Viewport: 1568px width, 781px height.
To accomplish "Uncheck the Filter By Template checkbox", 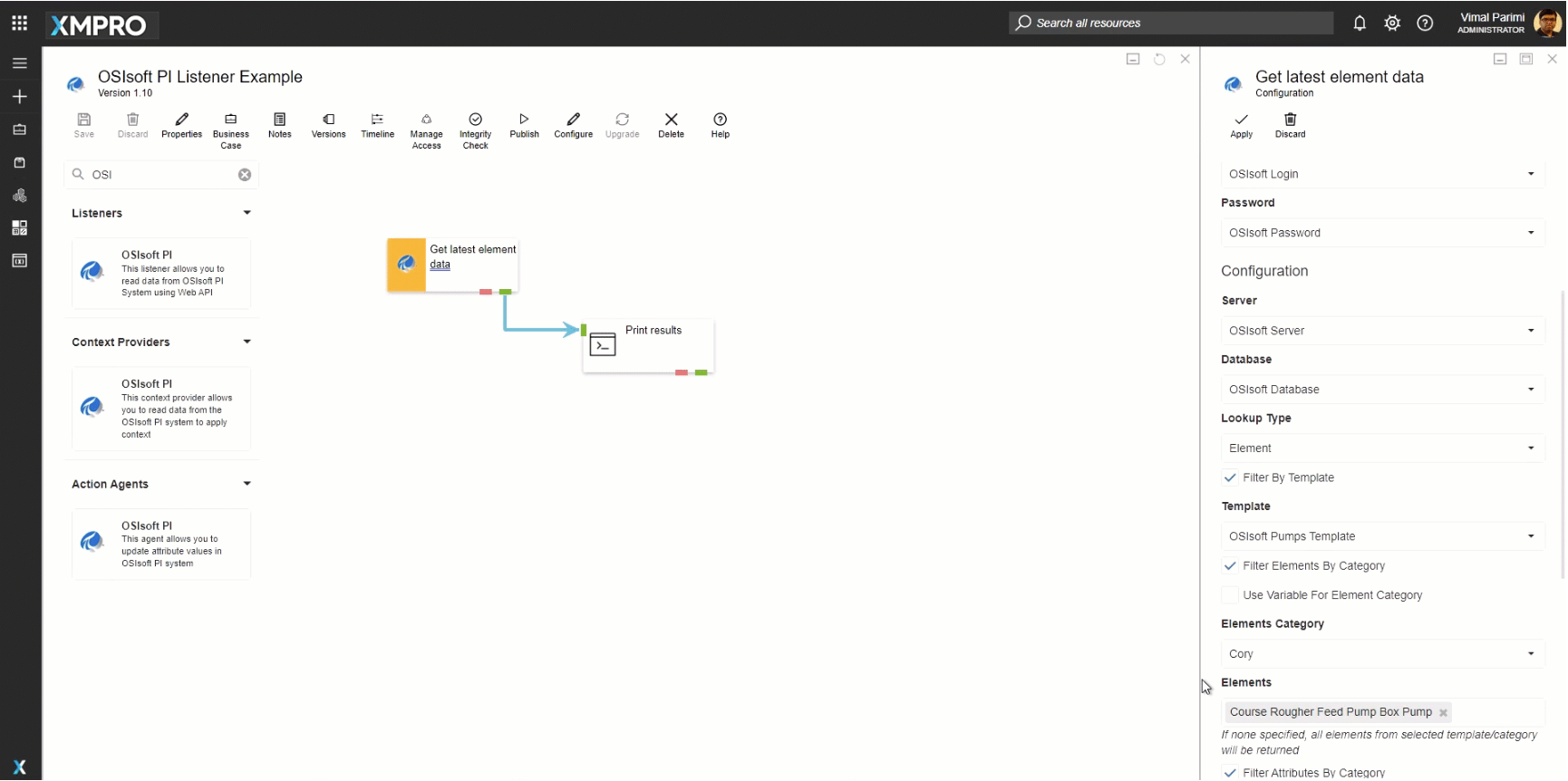I will pos(1230,478).
